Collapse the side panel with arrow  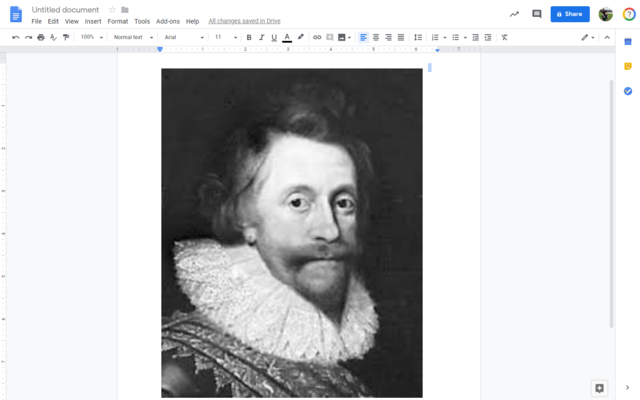pos(627,387)
